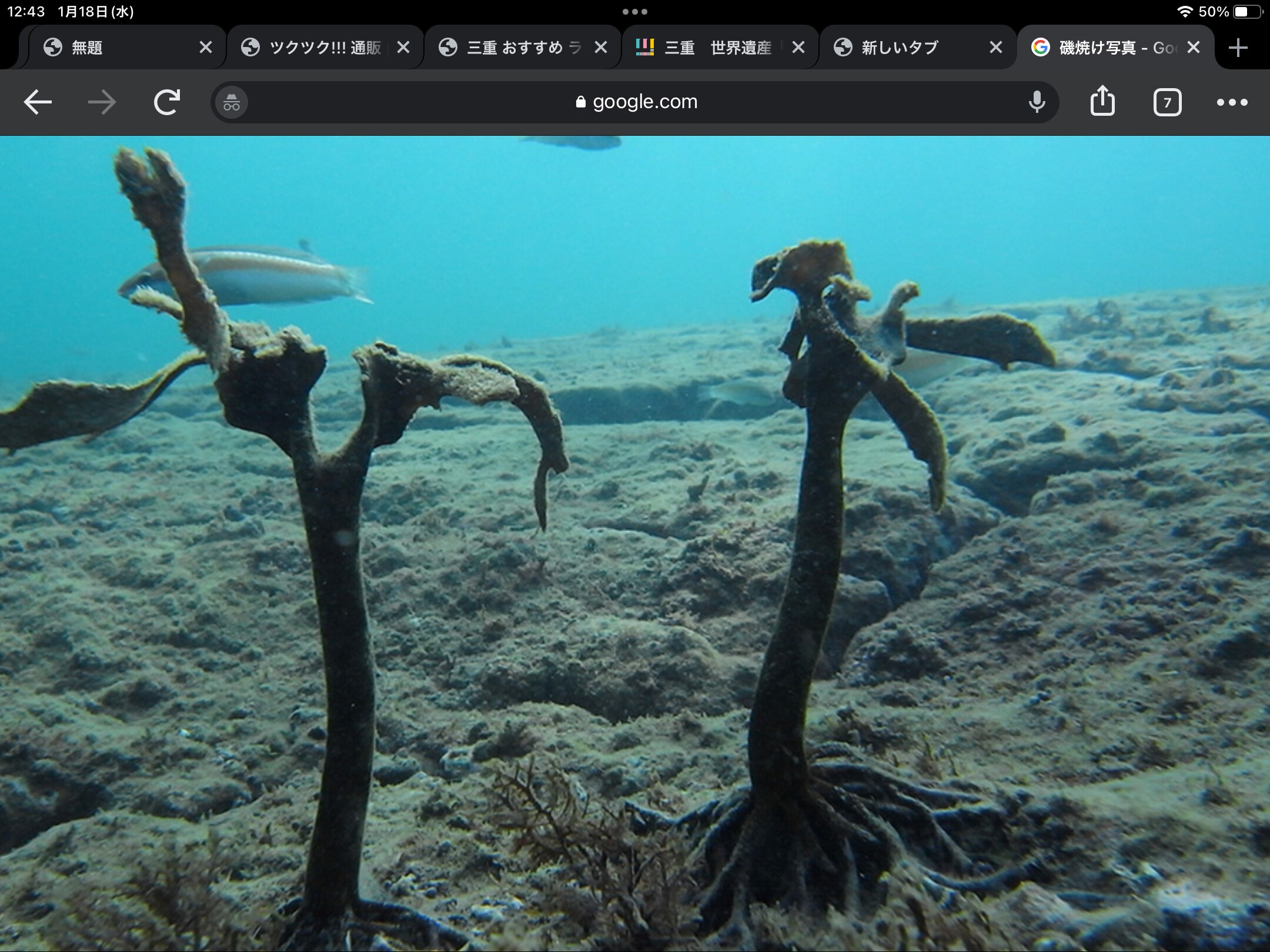
Task: Reload the current page
Action: tap(166, 102)
